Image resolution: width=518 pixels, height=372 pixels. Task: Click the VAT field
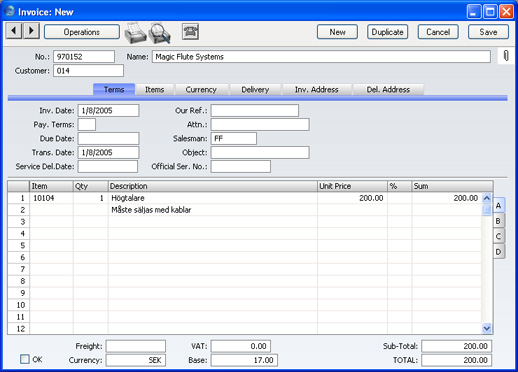click(x=241, y=346)
